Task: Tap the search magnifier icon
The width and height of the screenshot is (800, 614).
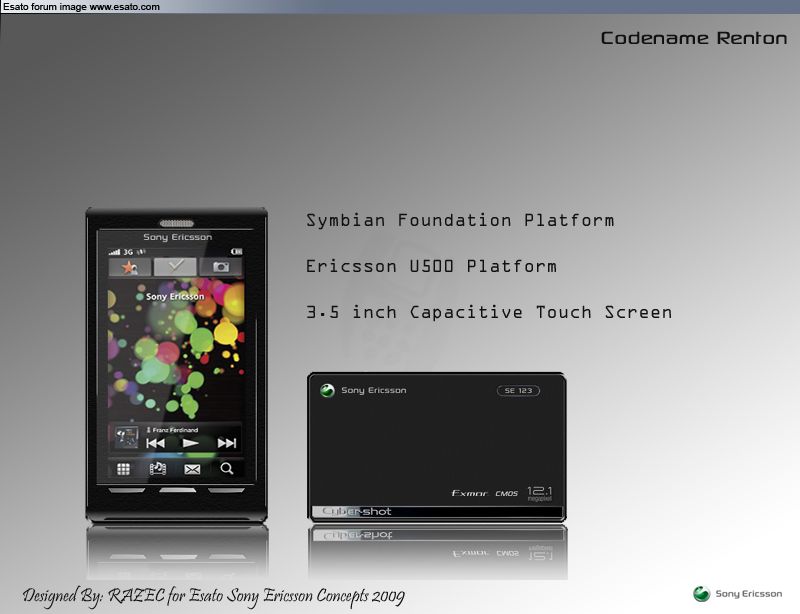Action: (x=227, y=468)
